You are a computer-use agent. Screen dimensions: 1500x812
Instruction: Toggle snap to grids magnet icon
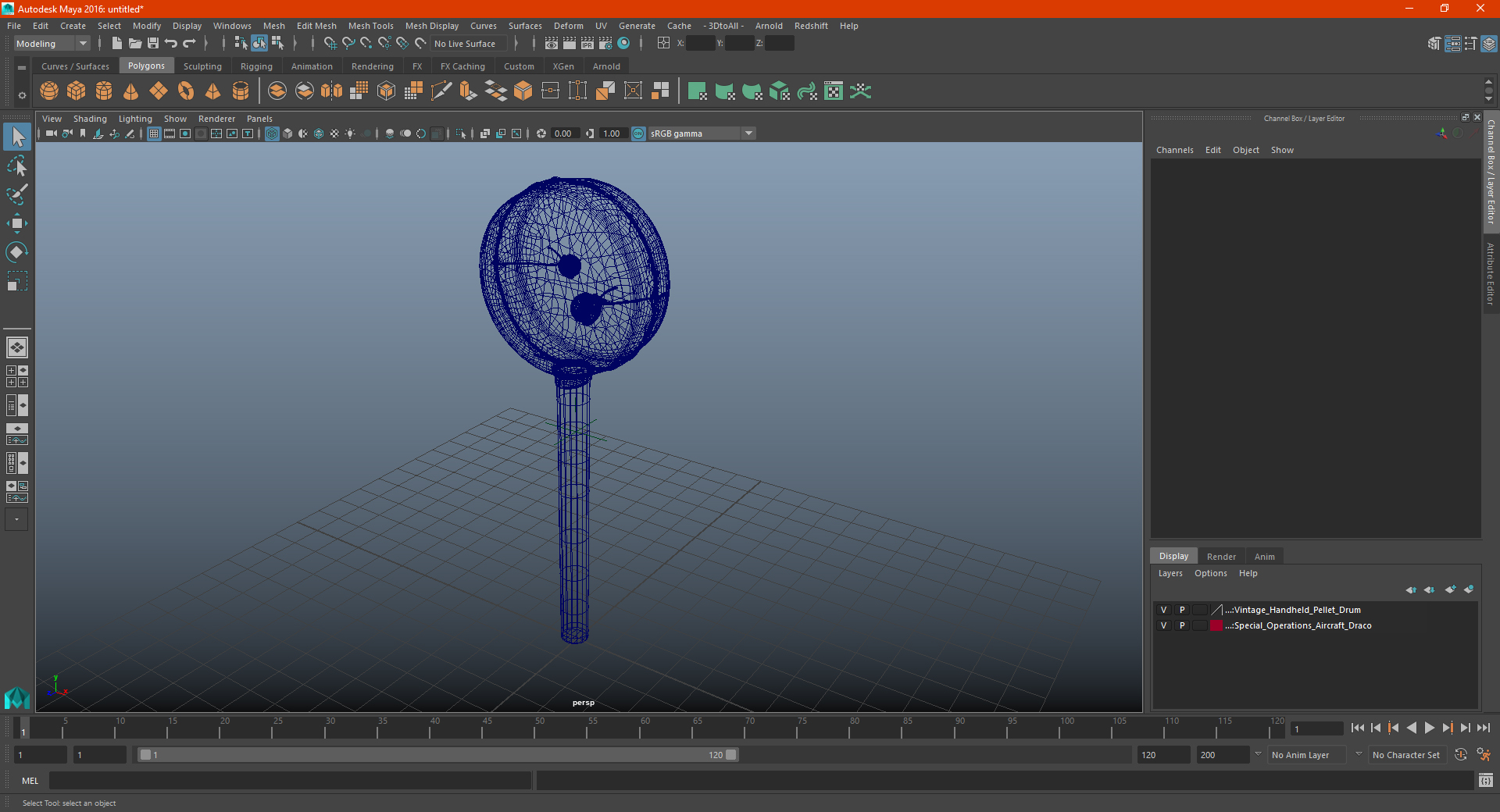point(330,44)
